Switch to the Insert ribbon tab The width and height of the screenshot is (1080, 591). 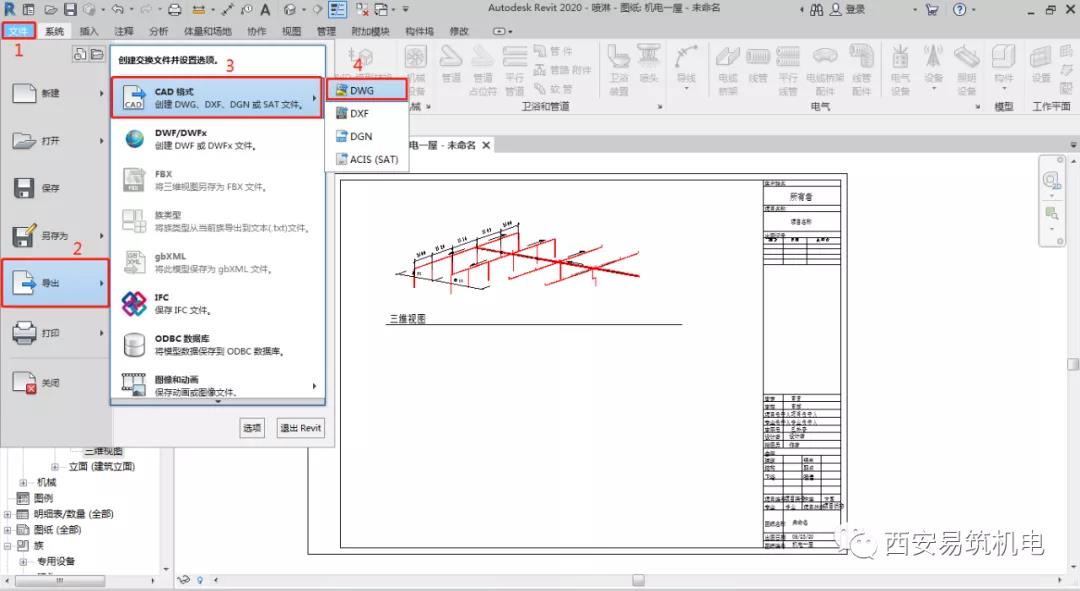point(89,31)
